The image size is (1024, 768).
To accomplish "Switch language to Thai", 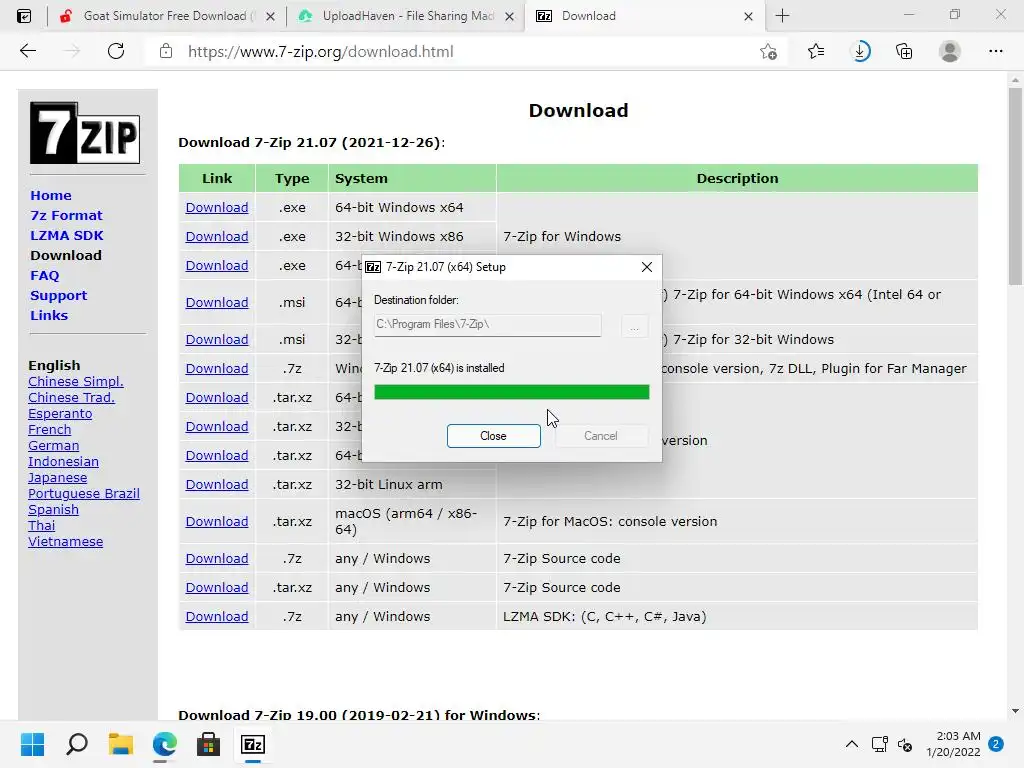I will click(x=42, y=525).
